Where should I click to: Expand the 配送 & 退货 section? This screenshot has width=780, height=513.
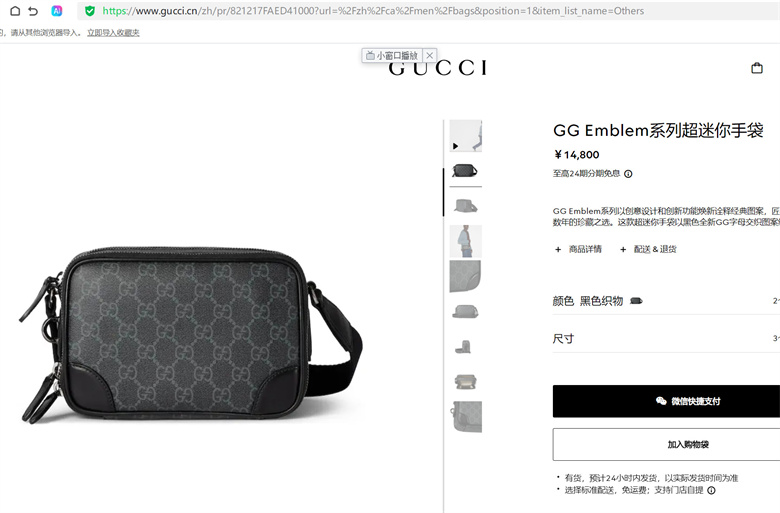648,249
